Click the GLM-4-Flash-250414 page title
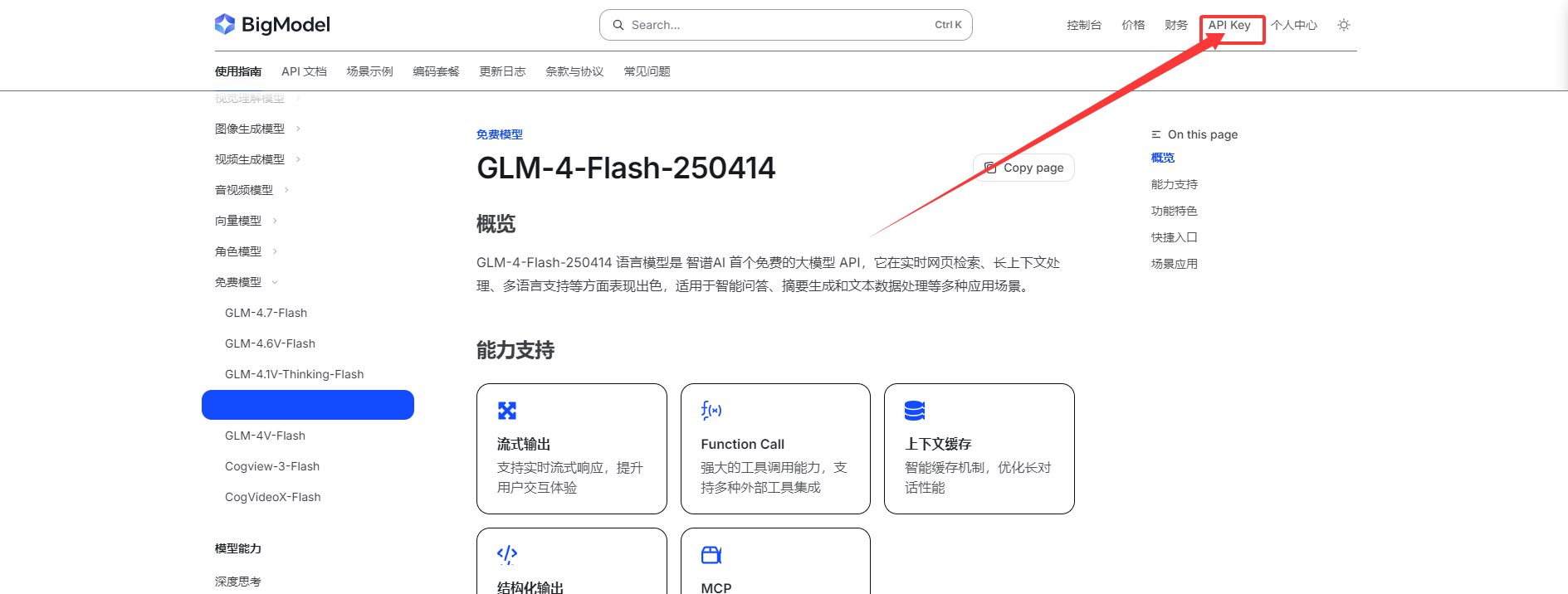Image resolution: width=1568 pixels, height=594 pixels. tap(626, 168)
